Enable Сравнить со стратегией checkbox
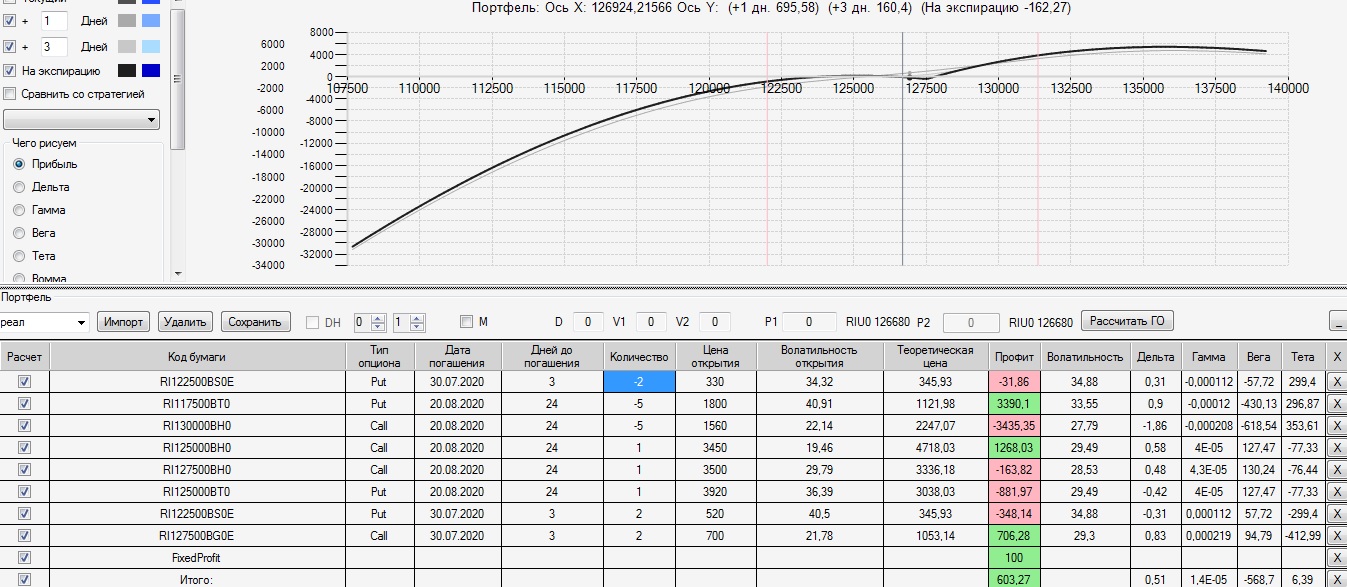Viewport: 1347px width, 587px height. point(10,94)
